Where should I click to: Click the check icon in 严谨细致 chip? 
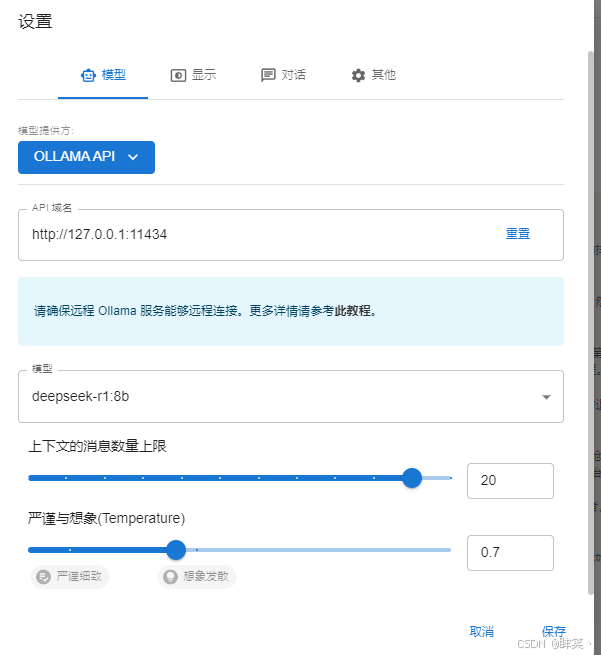pos(43,577)
